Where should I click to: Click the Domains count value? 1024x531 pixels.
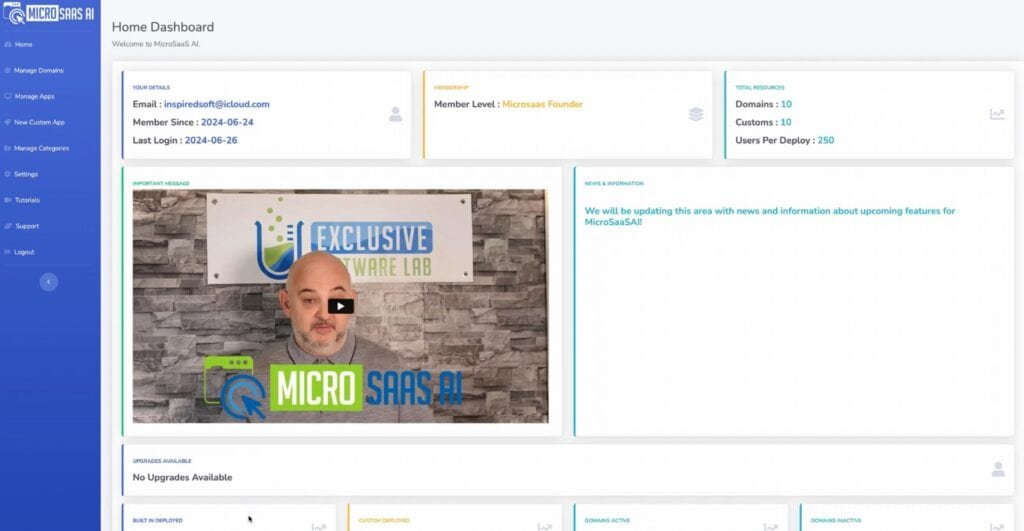pyautogui.click(x=786, y=104)
